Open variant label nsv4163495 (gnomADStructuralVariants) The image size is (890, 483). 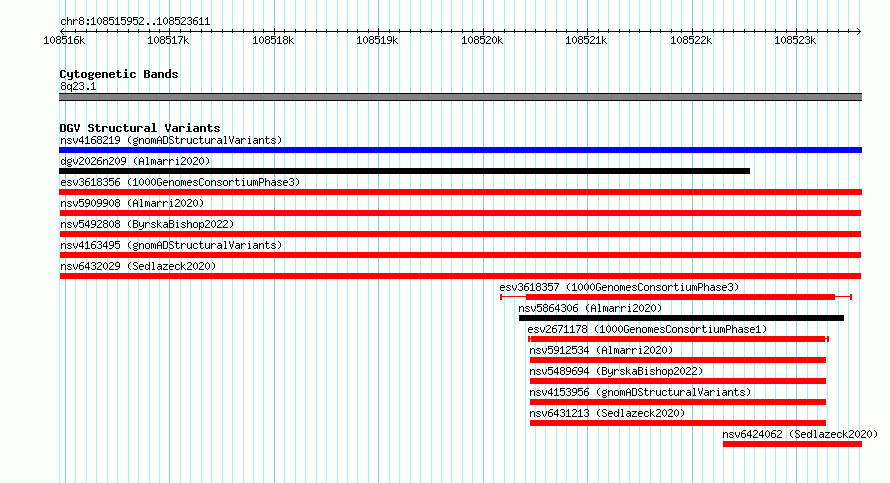pos(171,245)
